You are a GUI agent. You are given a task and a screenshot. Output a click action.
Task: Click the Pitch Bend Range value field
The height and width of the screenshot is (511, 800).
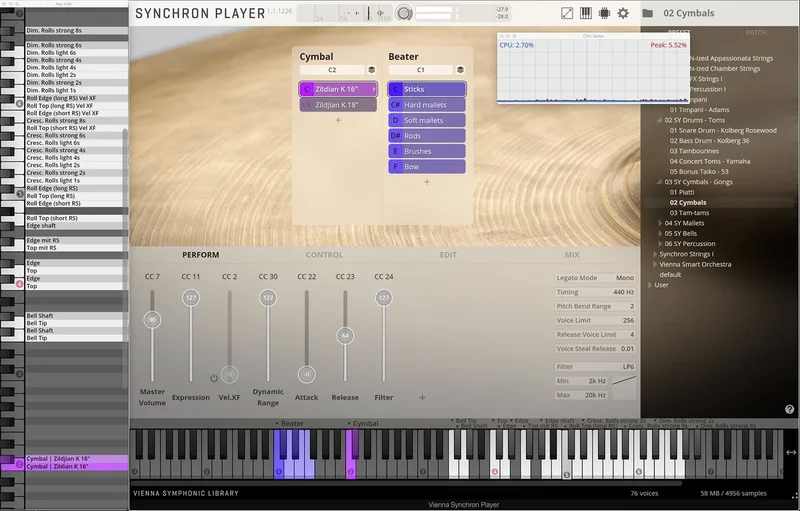(x=595, y=306)
